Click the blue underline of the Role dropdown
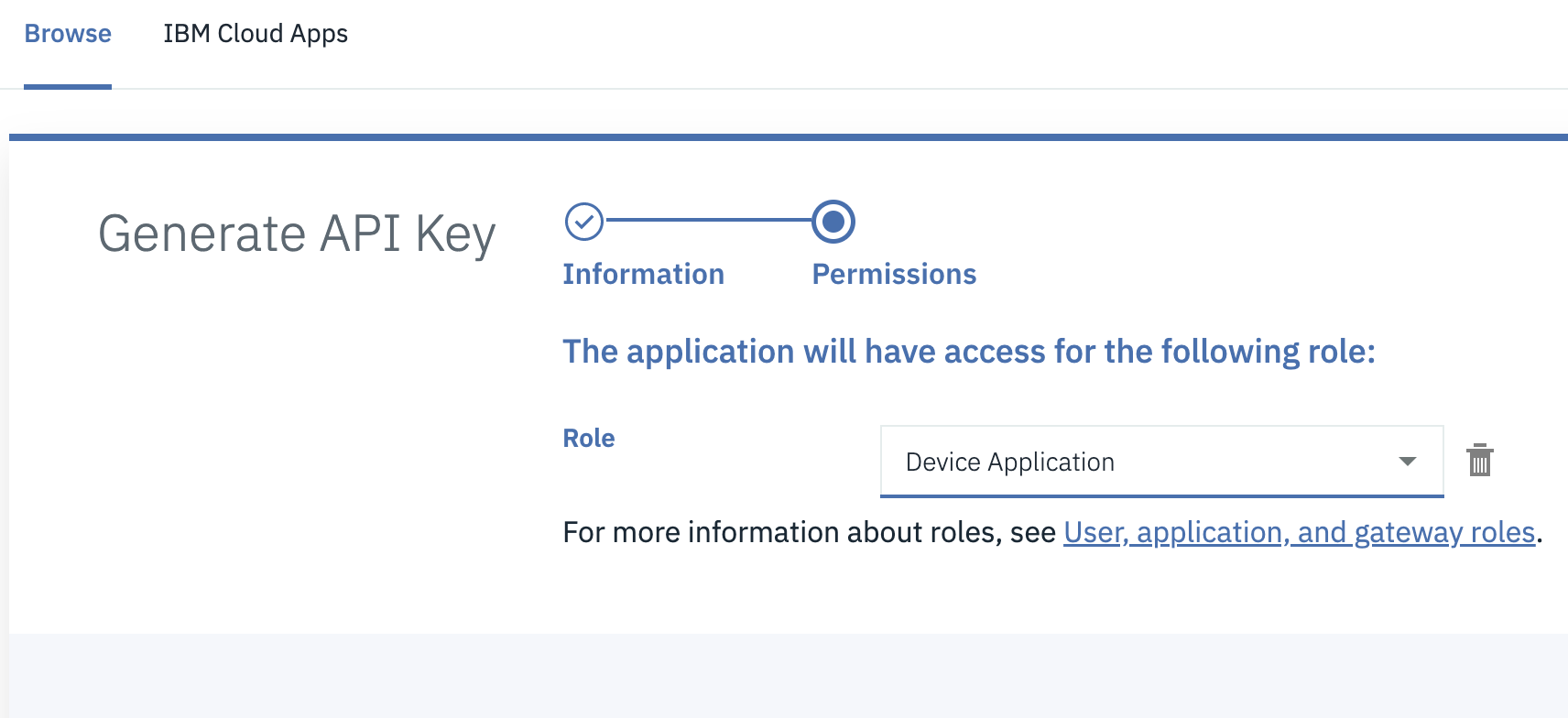The image size is (1568, 718). 1160,495
